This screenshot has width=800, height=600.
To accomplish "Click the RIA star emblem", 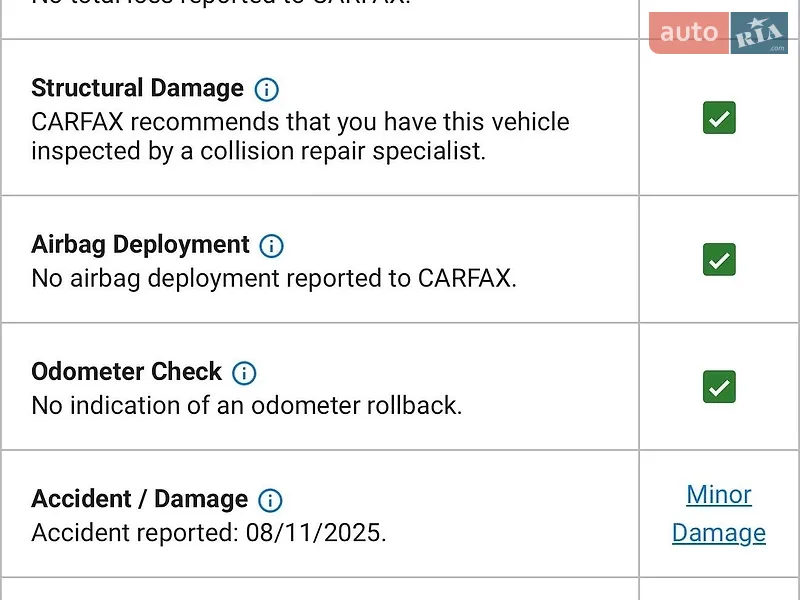I will [759, 33].
